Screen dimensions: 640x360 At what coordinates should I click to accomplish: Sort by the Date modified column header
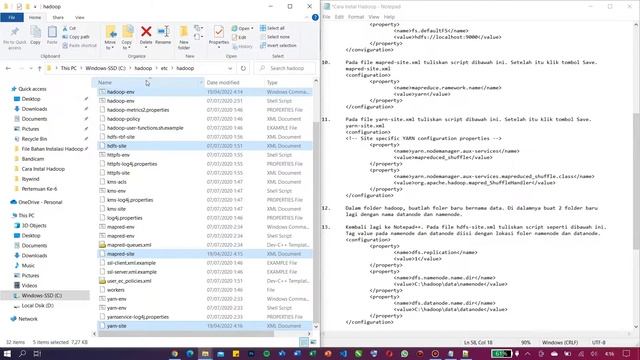point(233,82)
